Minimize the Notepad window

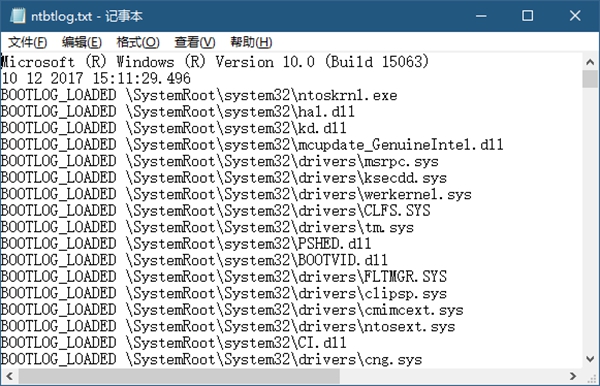pyautogui.click(x=481, y=16)
